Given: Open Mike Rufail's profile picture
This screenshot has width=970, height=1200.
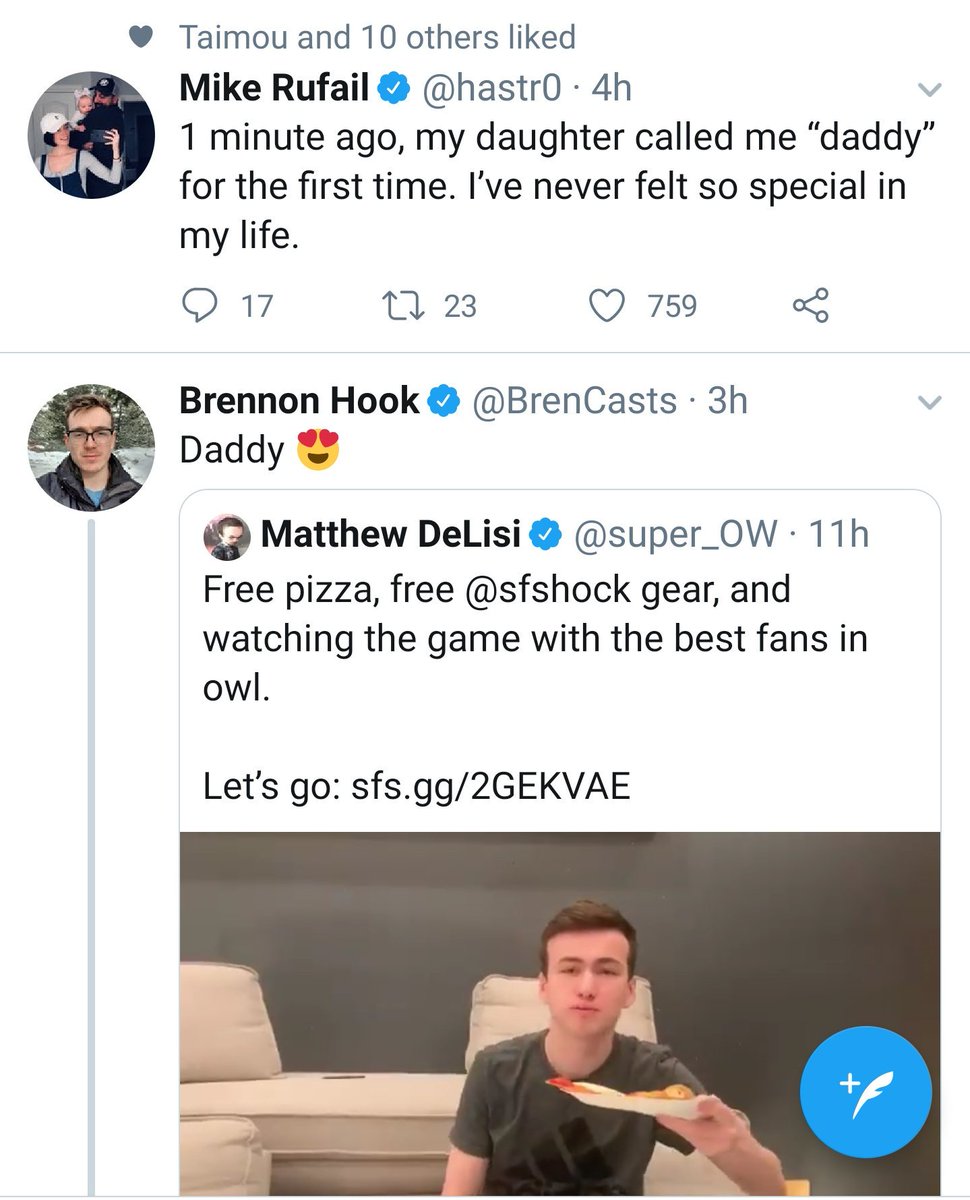Looking at the screenshot, I should pos(91,134).
